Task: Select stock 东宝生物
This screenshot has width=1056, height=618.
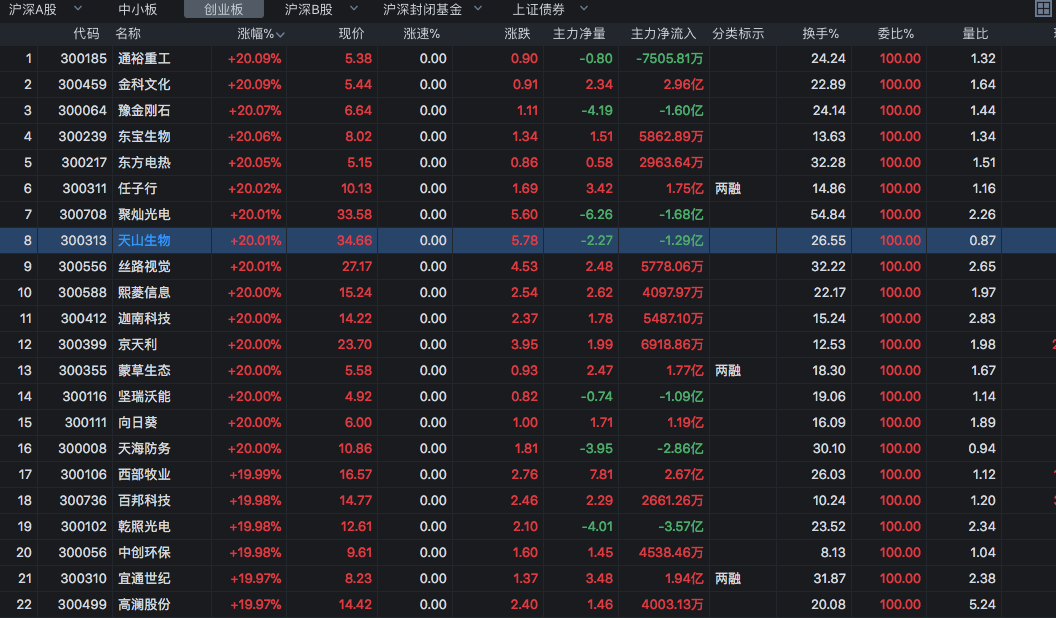Action: 144,137
